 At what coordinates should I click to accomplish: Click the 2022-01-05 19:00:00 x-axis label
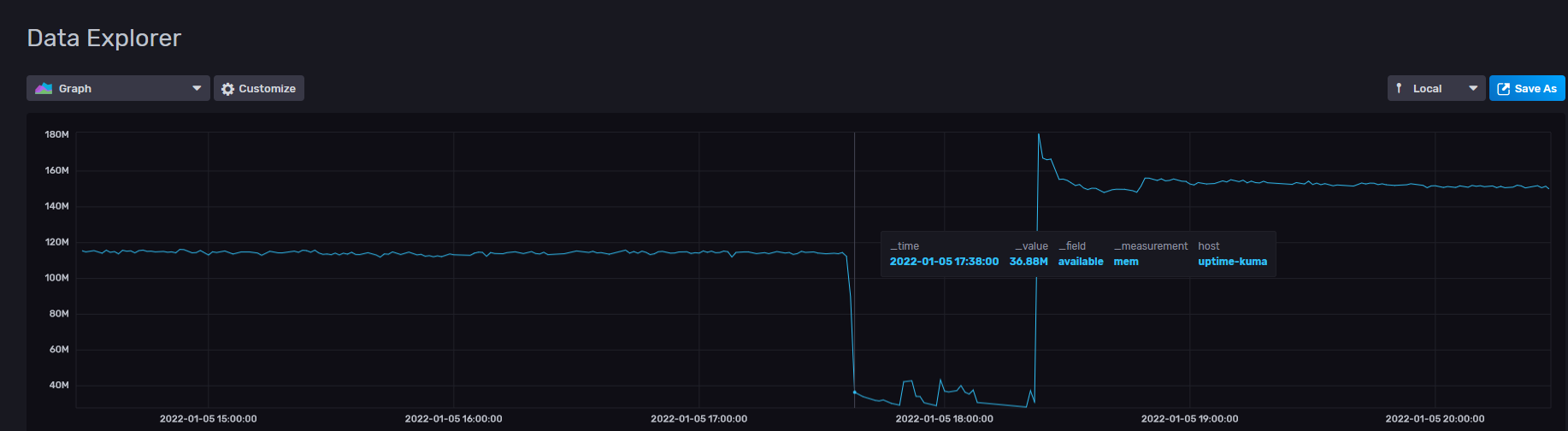1189,419
